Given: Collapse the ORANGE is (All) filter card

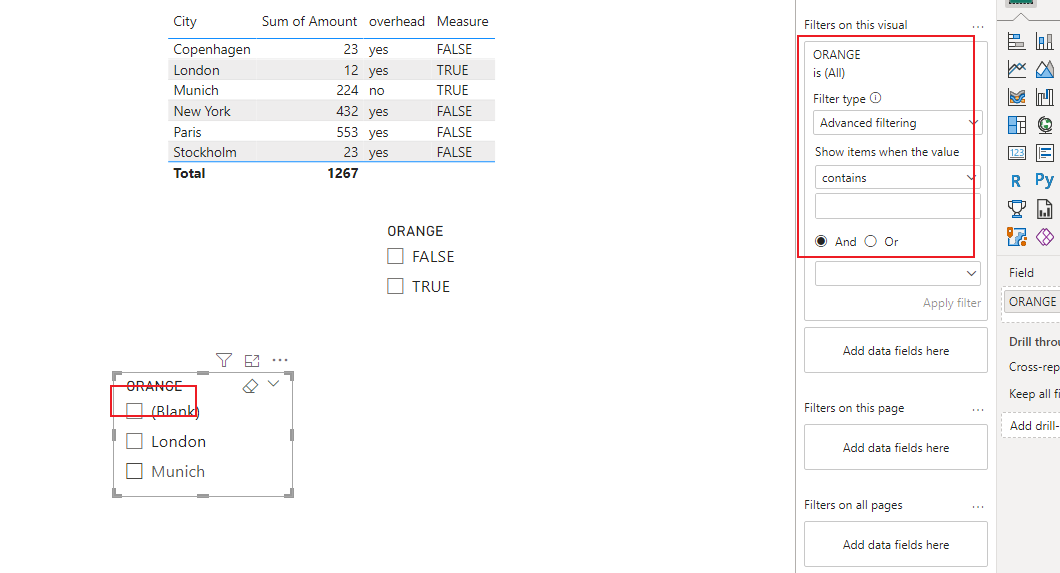Looking at the screenshot, I should (x=836, y=63).
